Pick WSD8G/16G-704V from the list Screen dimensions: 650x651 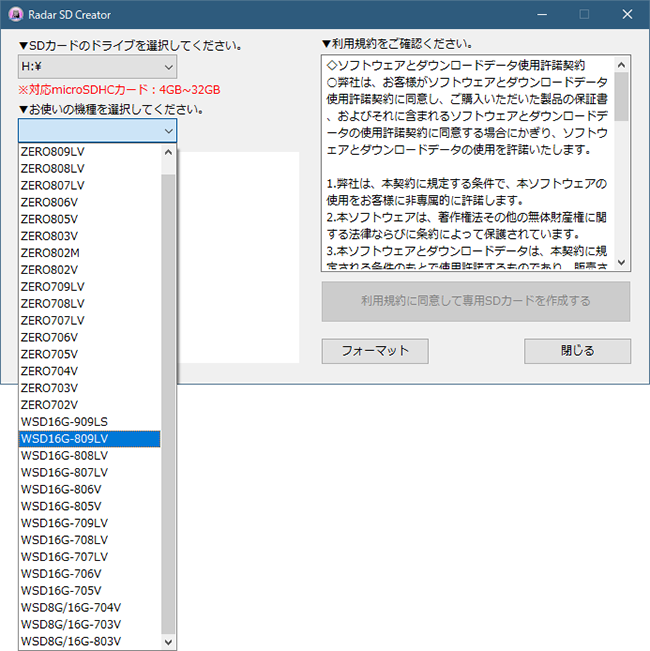pos(89,608)
